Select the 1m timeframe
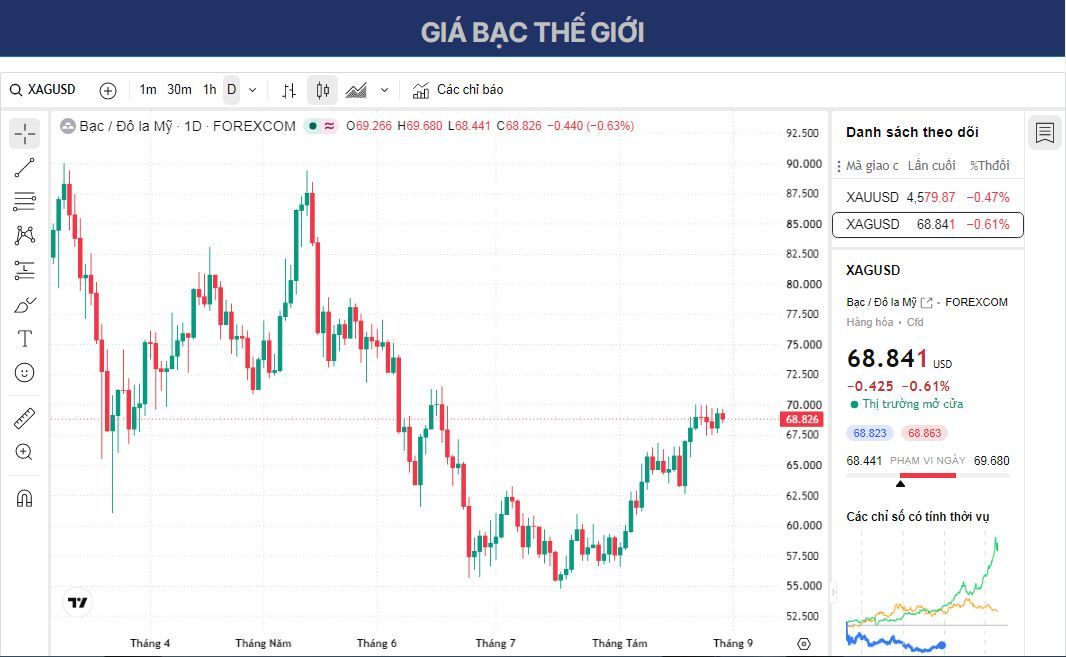1066x657 pixels. pos(148,90)
